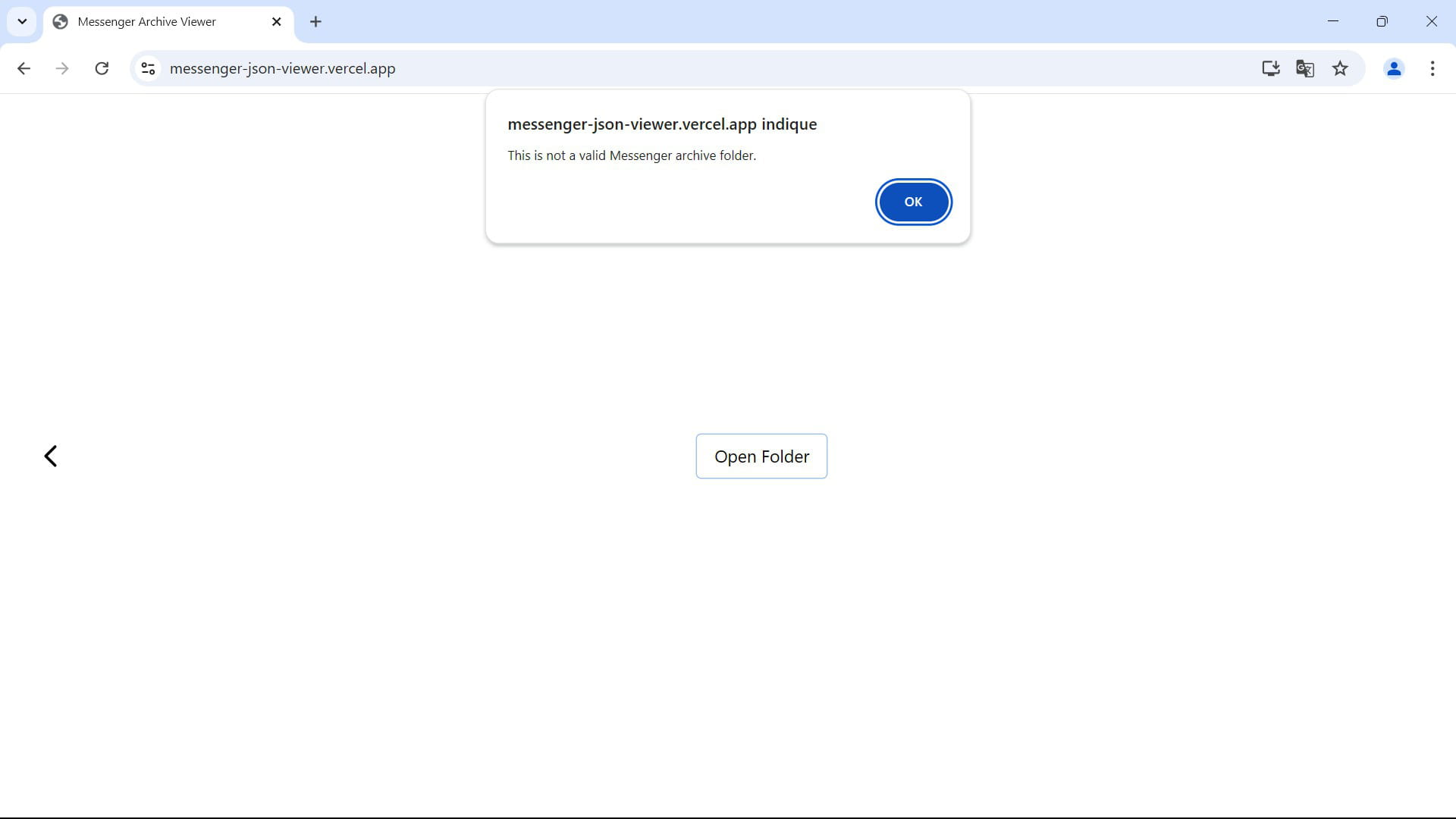This screenshot has height=819, width=1456.
Task: Expand the tab search dropdown
Action: [x=22, y=22]
